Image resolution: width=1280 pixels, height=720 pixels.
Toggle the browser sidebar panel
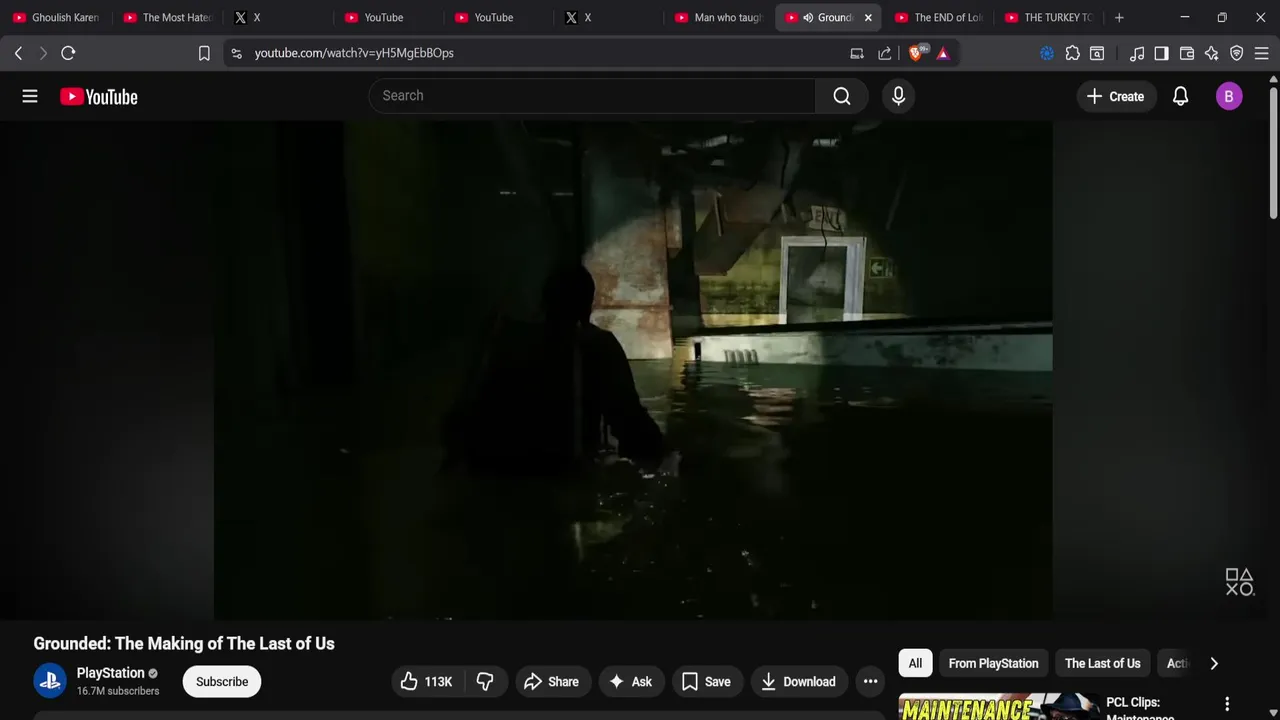pyautogui.click(x=1161, y=53)
